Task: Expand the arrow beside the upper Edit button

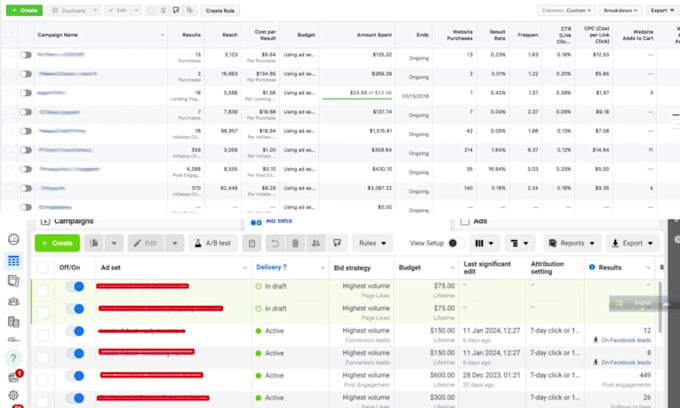Action: tap(136, 10)
